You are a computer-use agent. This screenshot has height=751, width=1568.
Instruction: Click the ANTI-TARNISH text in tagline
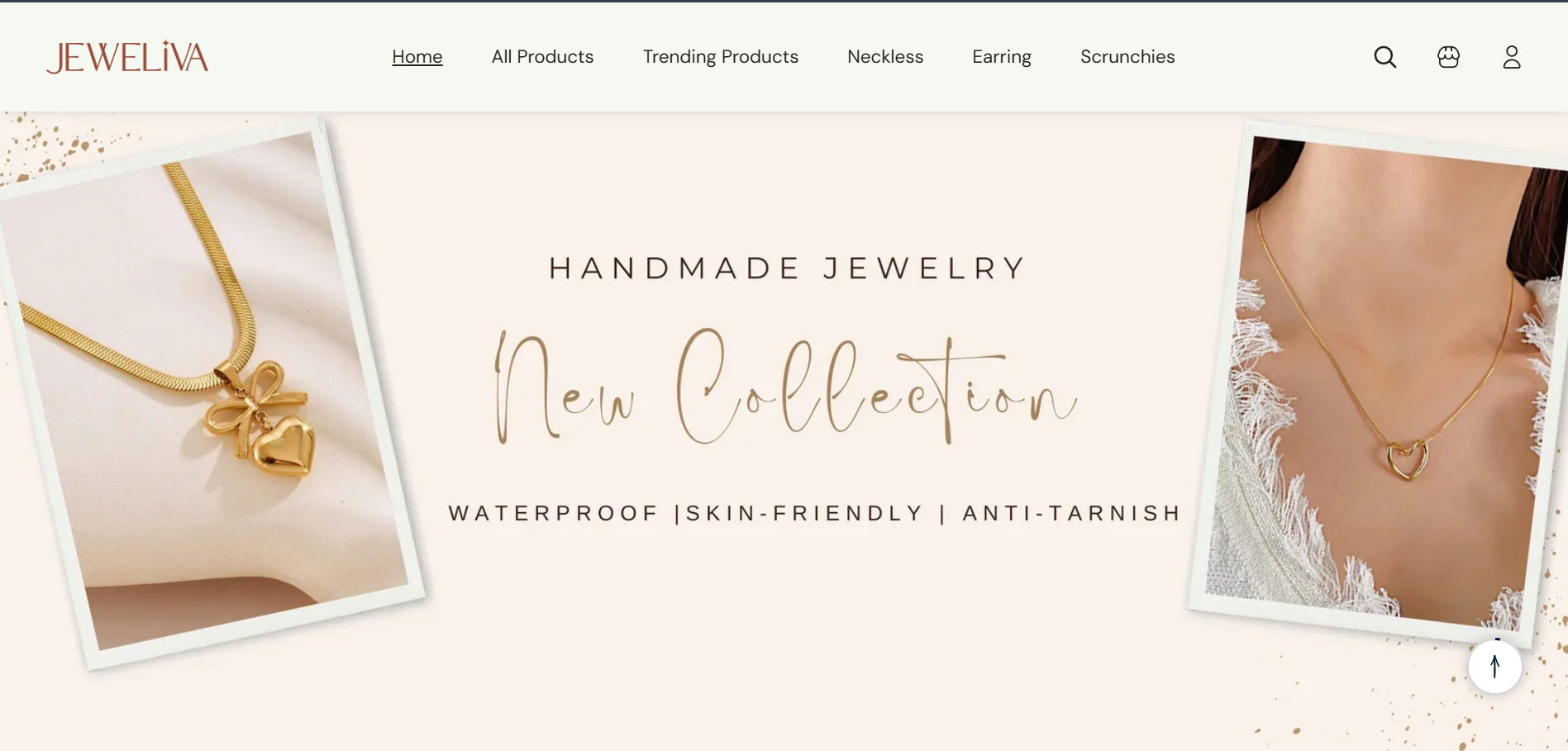(x=1071, y=513)
